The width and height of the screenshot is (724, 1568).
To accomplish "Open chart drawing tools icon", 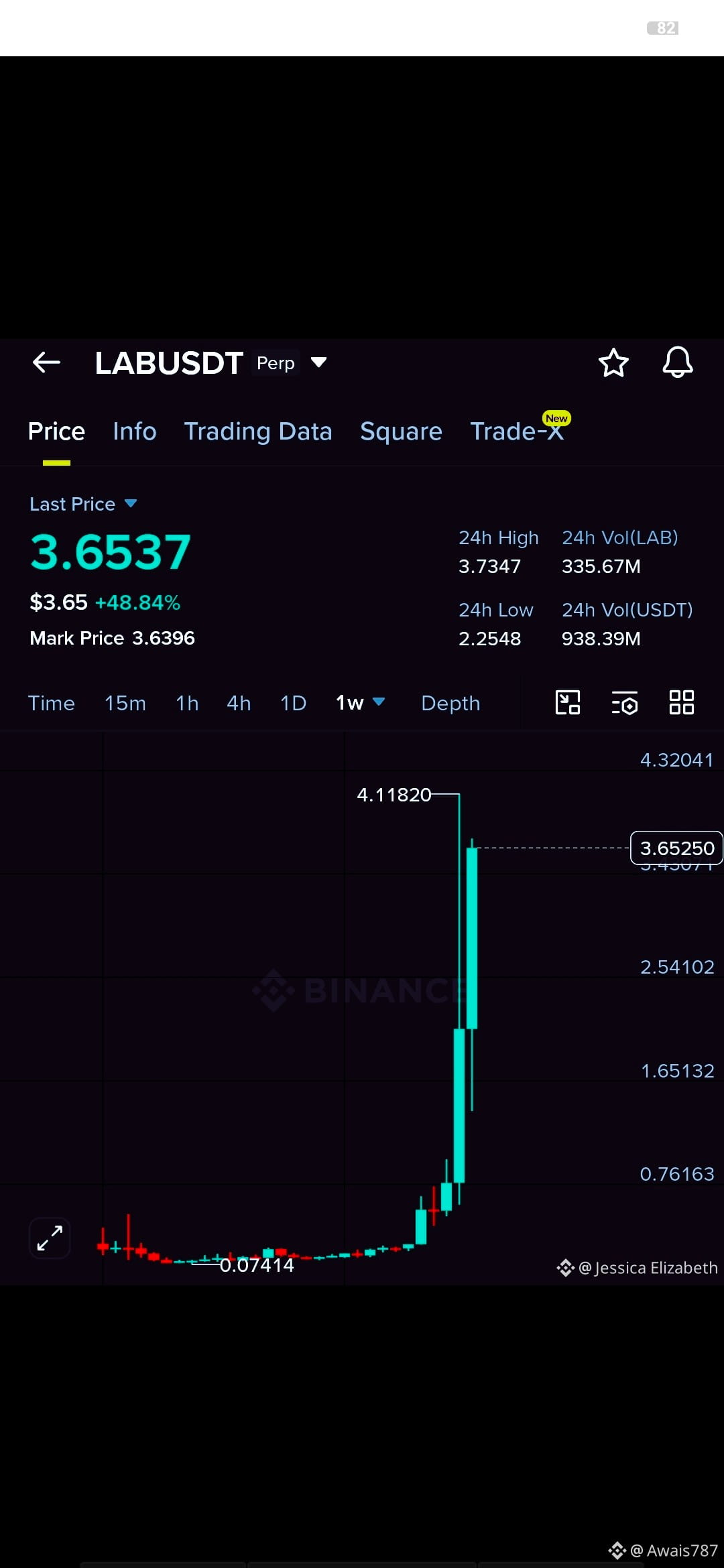I will tap(568, 702).
